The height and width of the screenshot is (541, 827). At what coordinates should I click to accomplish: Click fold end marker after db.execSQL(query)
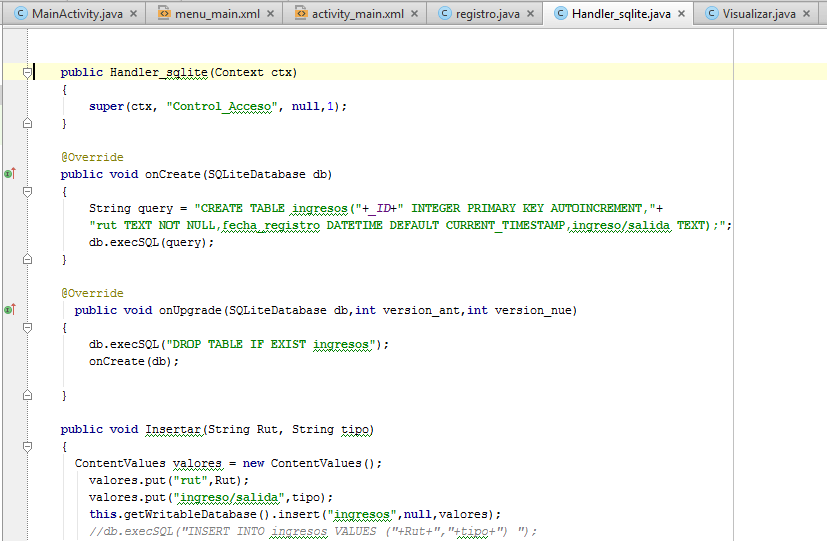click(x=27, y=259)
